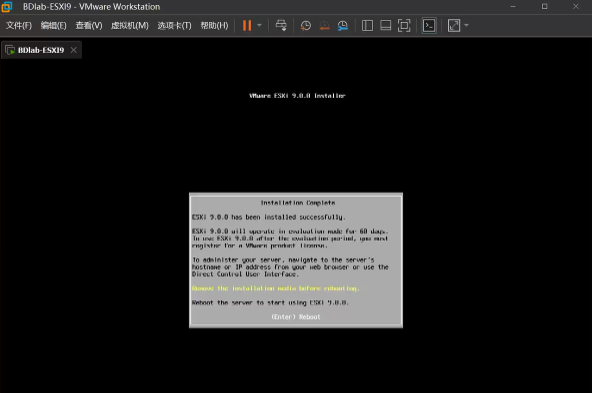The height and width of the screenshot is (393, 592).
Task: Click the Installation Complete dialog title
Action: (298, 203)
